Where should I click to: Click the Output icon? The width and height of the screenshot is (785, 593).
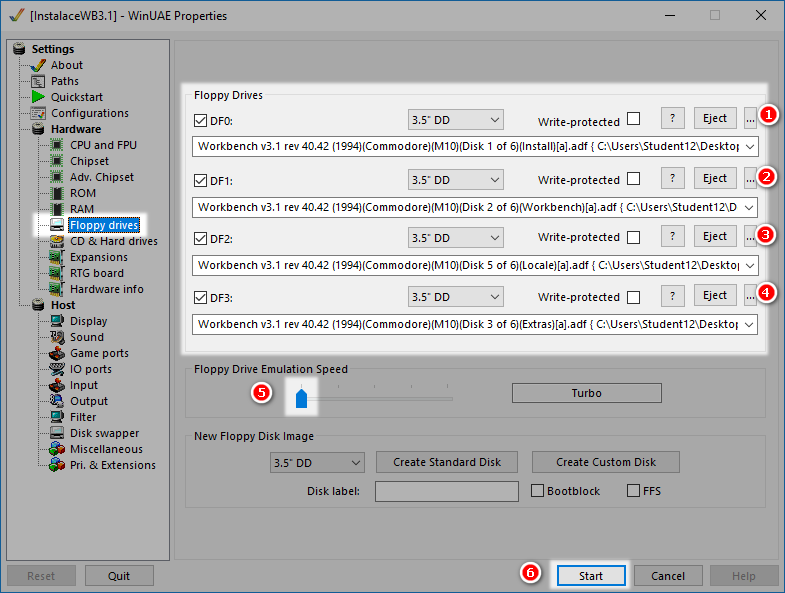57,401
